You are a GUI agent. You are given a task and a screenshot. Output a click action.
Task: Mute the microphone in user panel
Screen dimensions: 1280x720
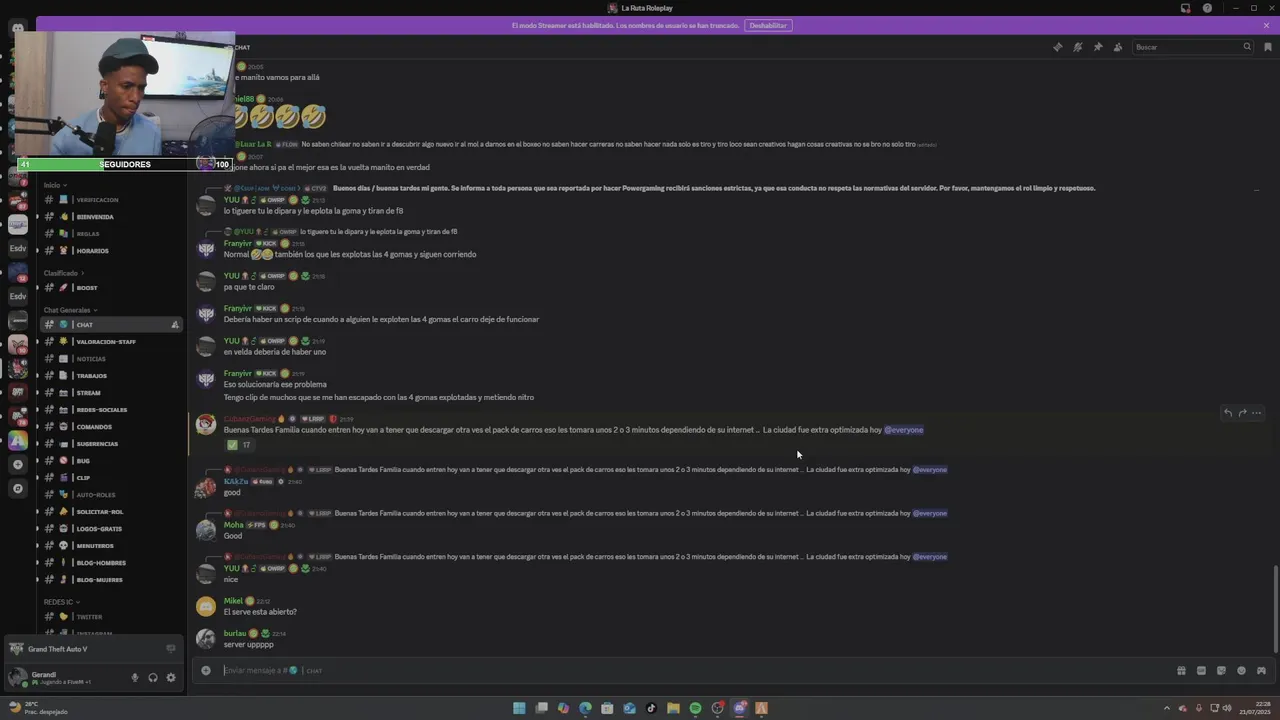(135, 677)
